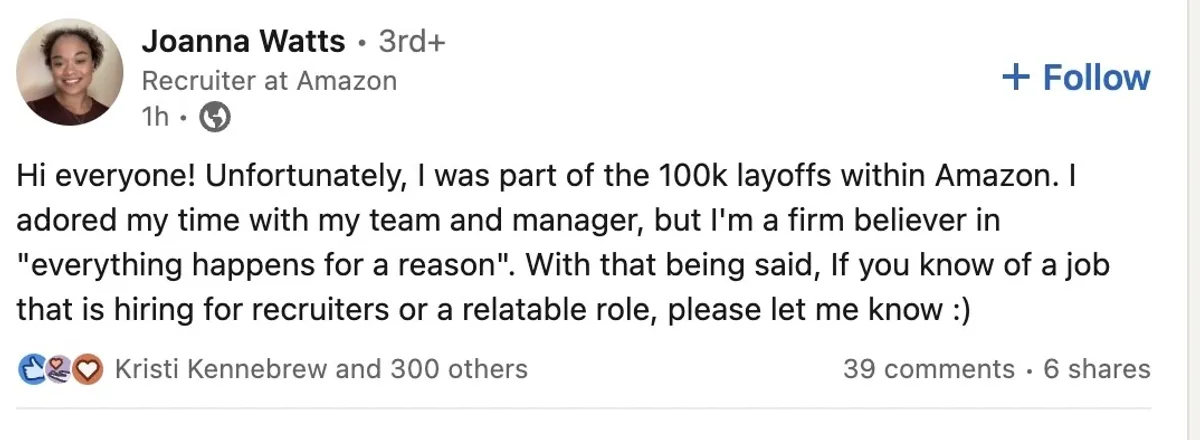Open the 39 comments link
1200x440 pixels.
928,369
